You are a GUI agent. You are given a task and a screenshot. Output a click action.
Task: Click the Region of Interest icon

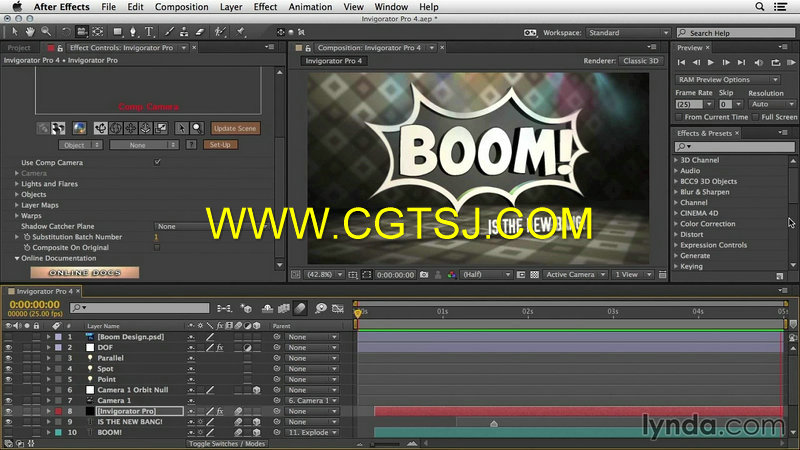(x=366, y=274)
